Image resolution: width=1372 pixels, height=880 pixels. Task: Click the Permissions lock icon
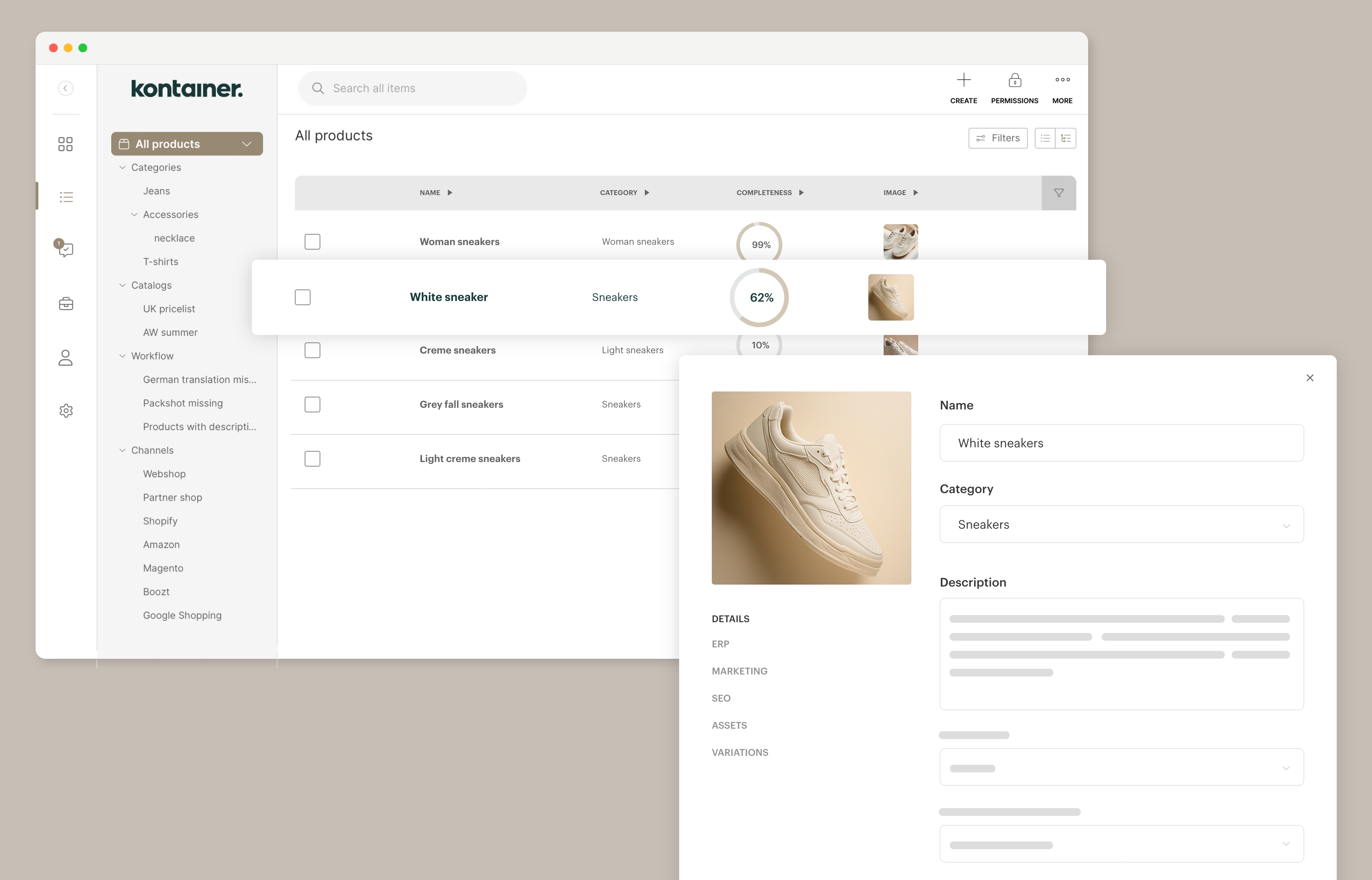click(1014, 80)
